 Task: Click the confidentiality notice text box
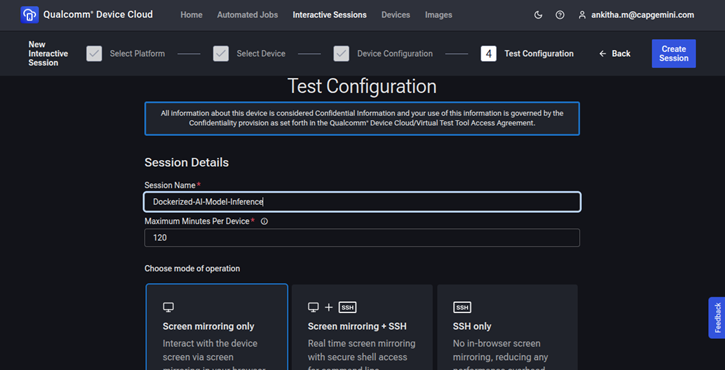point(362,118)
